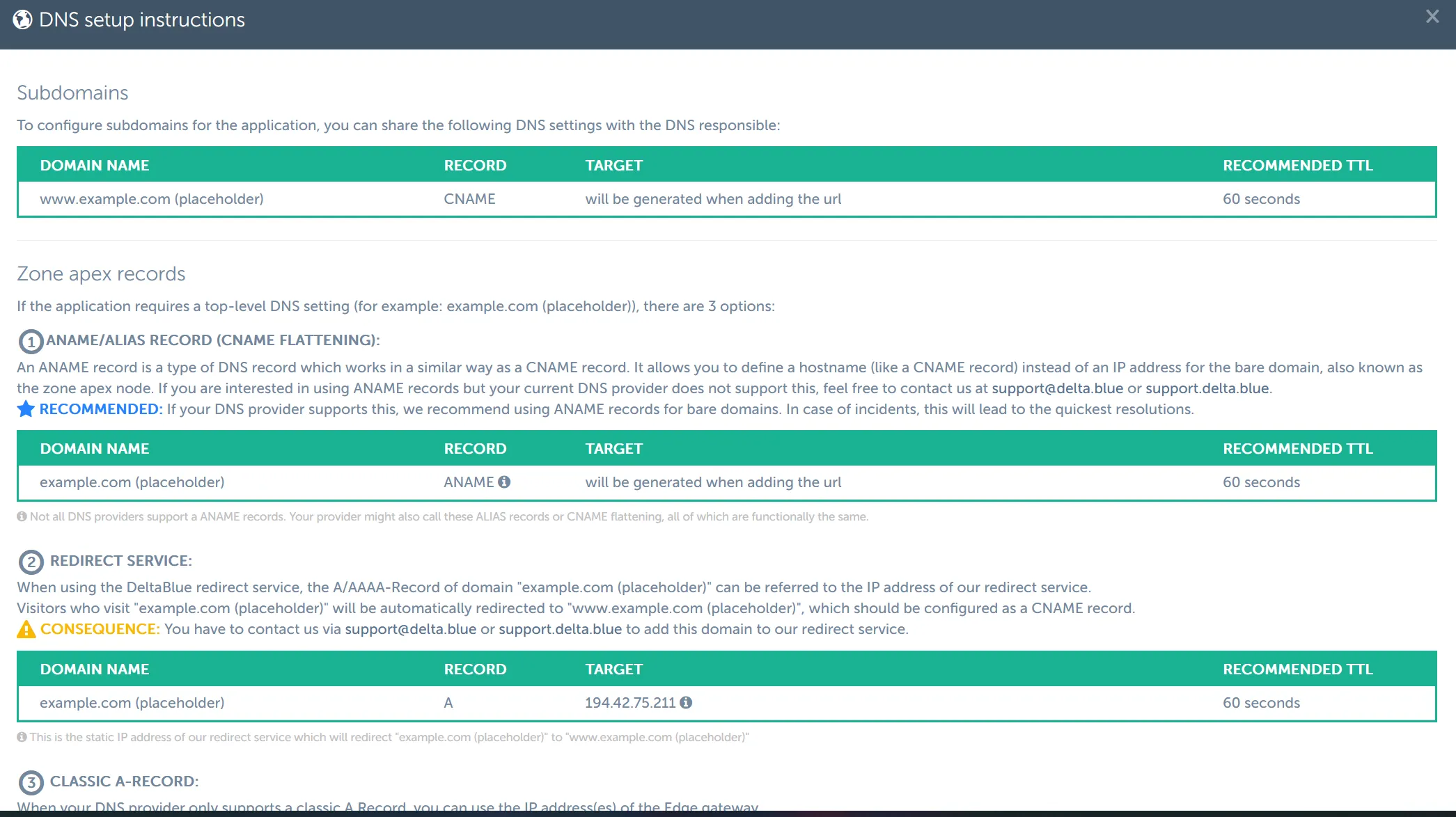Close the DNS setup instructions dialog
The image size is (1456, 817).
[1432, 16]
